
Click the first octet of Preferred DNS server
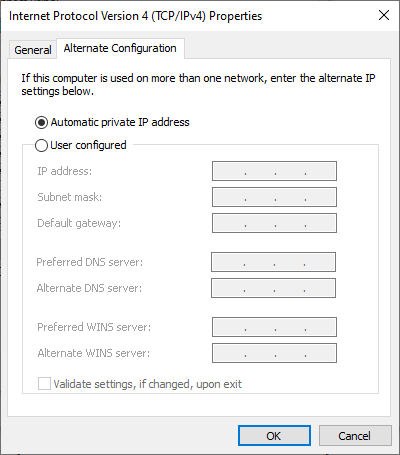pyautogui.click(x=228, y=262)
